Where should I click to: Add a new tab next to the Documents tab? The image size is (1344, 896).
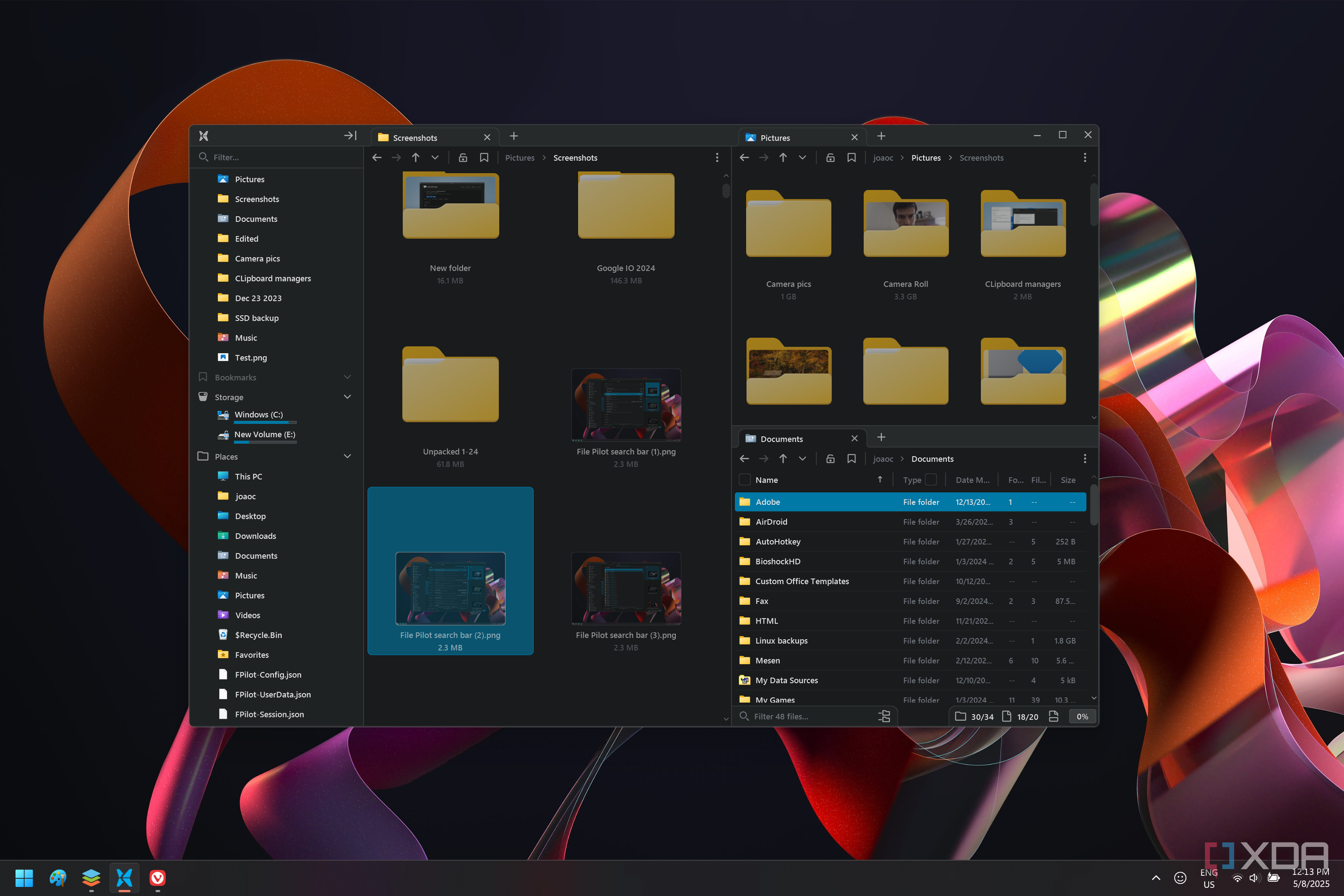coord(881,437)
